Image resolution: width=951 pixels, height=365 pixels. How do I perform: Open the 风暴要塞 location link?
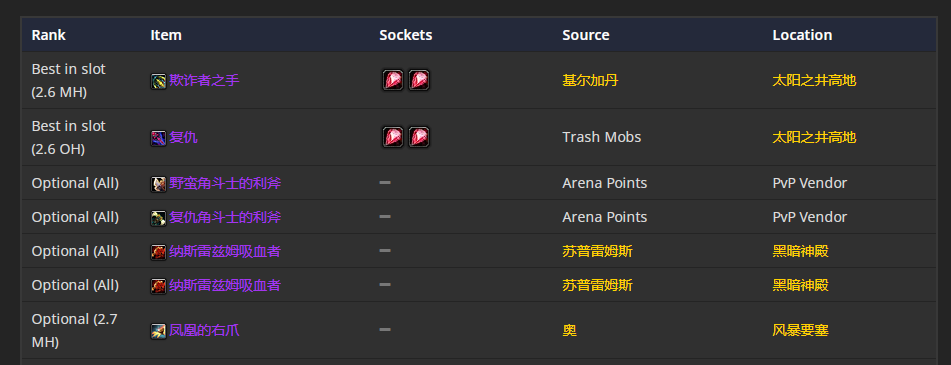[801, 330]
